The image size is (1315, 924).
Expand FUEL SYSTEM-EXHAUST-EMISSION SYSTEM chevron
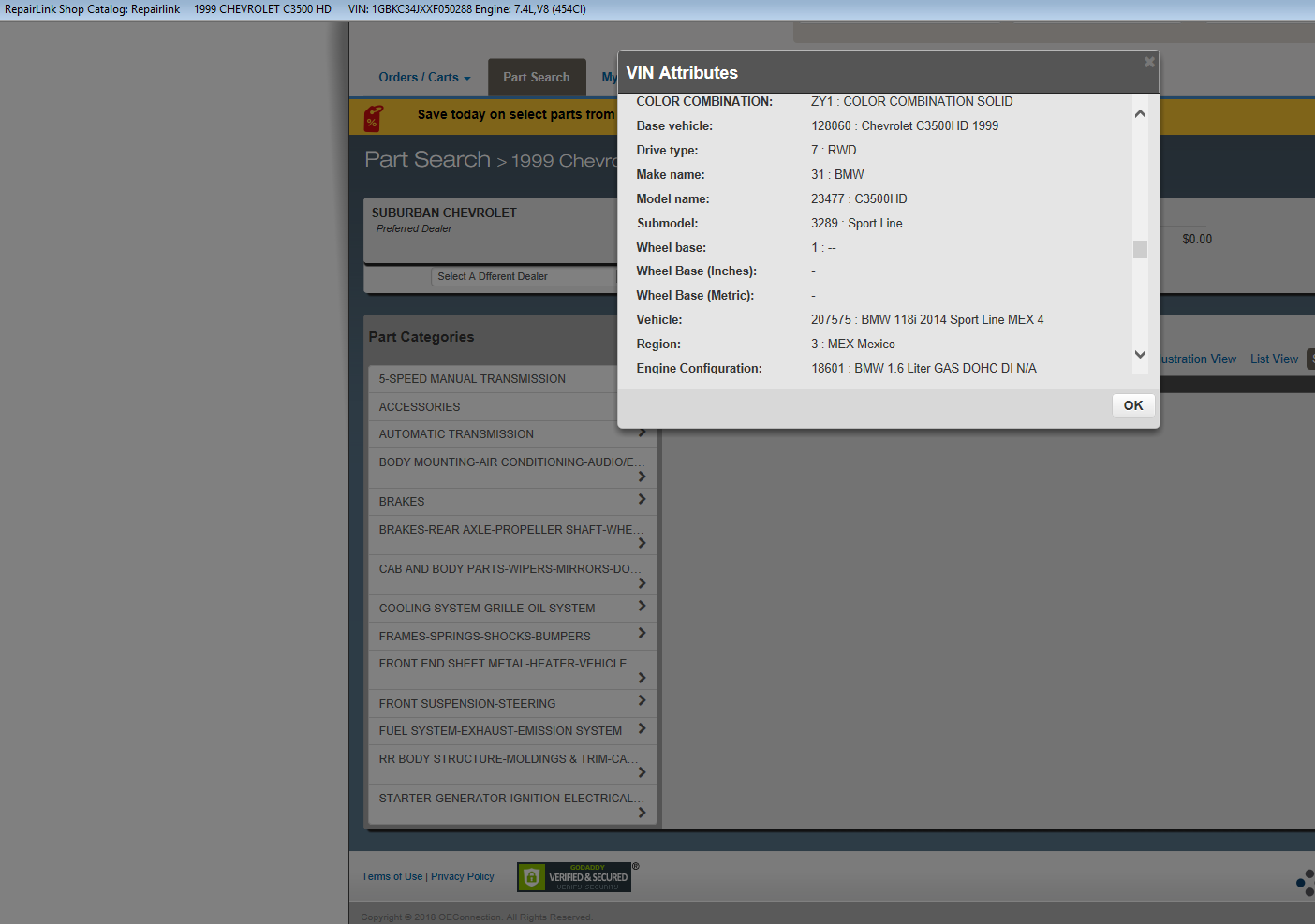[642, 728]
